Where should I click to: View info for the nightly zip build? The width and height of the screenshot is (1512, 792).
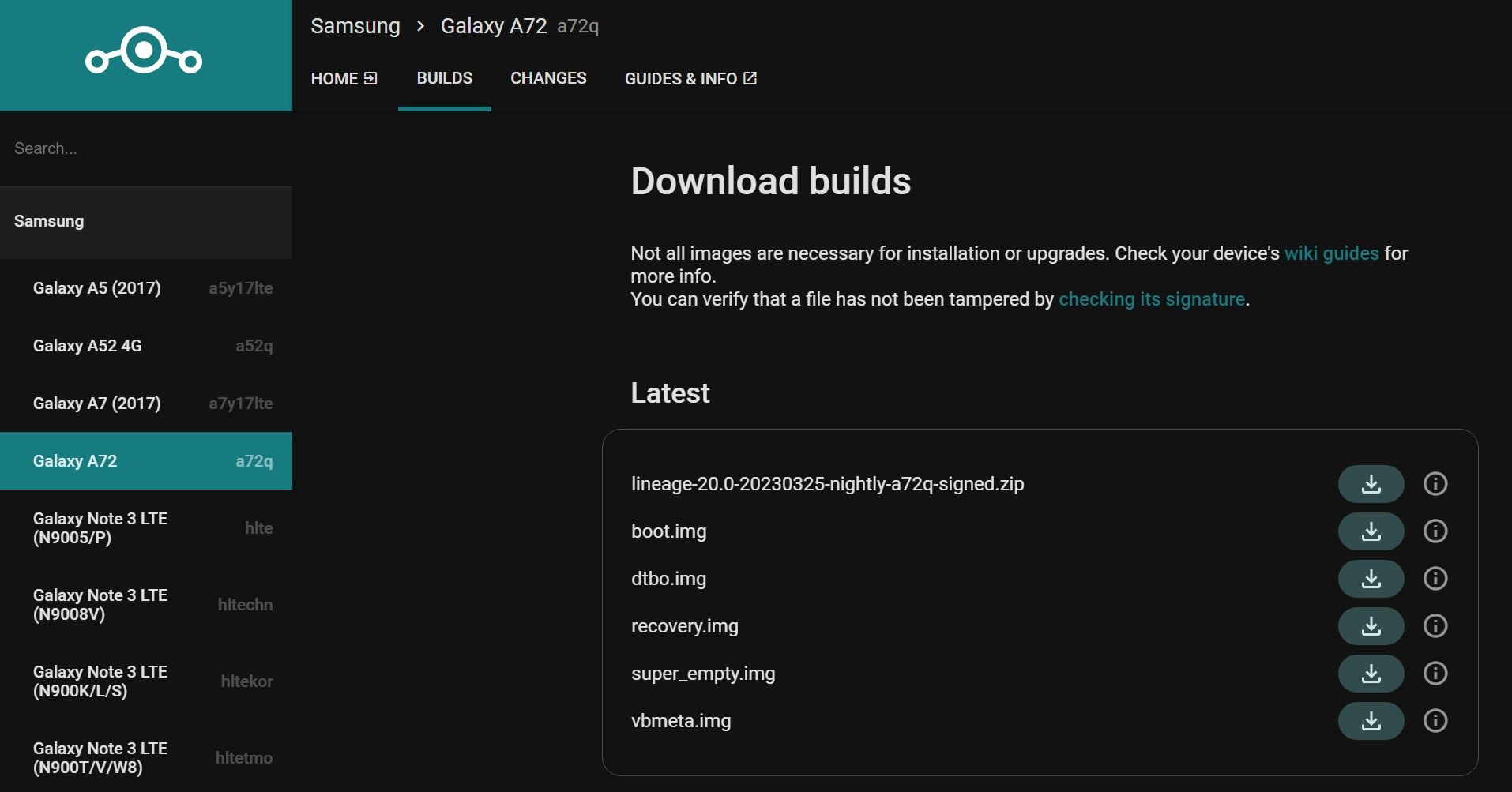(x=1436, y=483)
